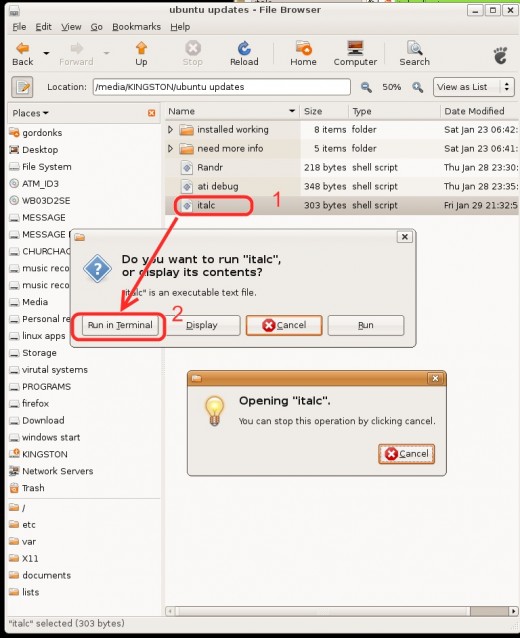Expand the 'installed working' folder
This screenshot has width=520, height=638.
170,129
